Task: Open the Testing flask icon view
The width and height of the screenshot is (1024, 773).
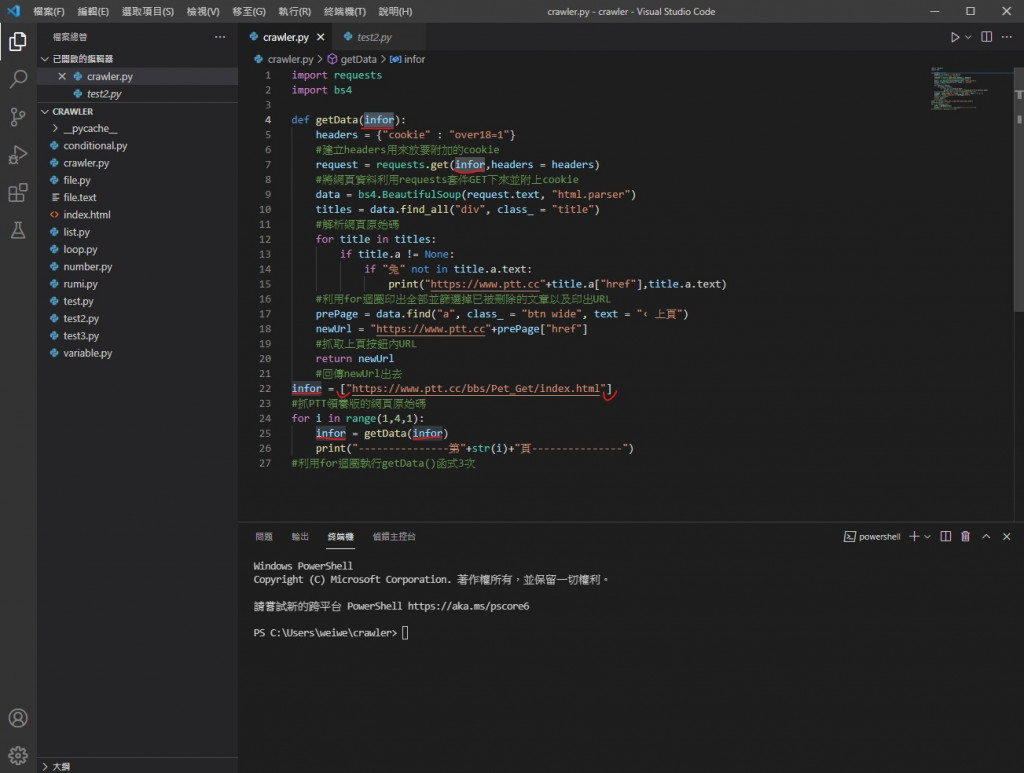Action: tap(18, 230)
